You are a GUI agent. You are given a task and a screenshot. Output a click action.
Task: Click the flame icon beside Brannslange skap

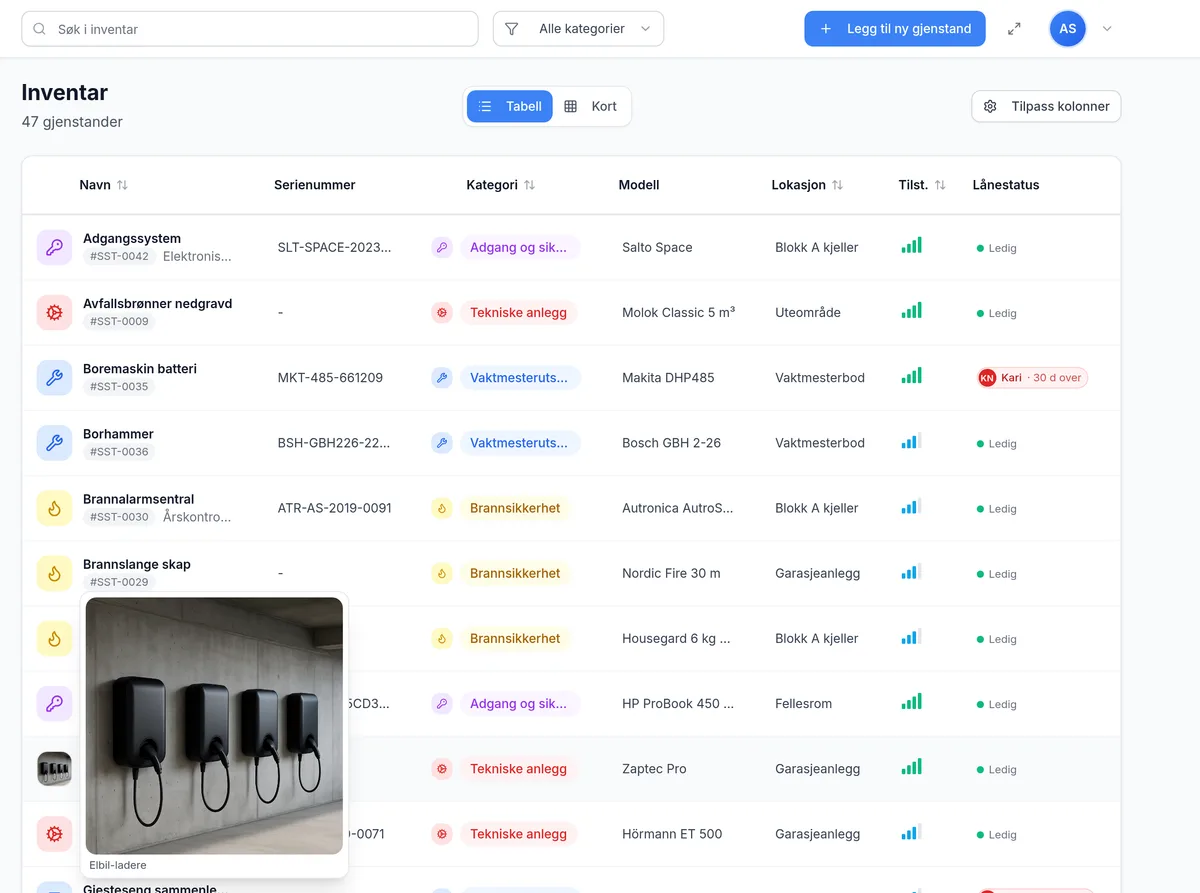click(54, 573)
